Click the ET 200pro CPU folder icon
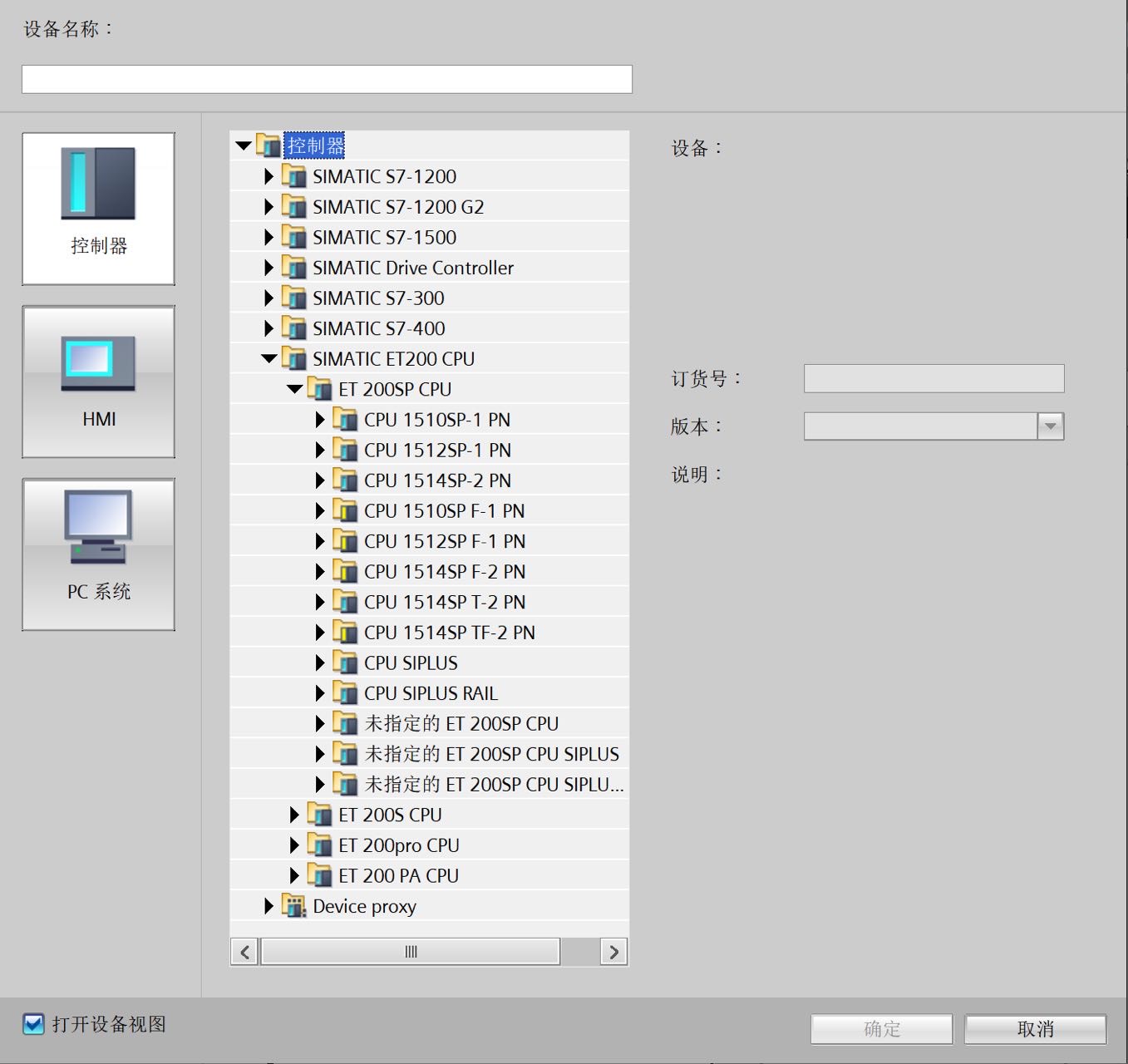Image resolution: width=1128 pixels, height=1064 pixels. pyautogui.click(x=319, y=845)
